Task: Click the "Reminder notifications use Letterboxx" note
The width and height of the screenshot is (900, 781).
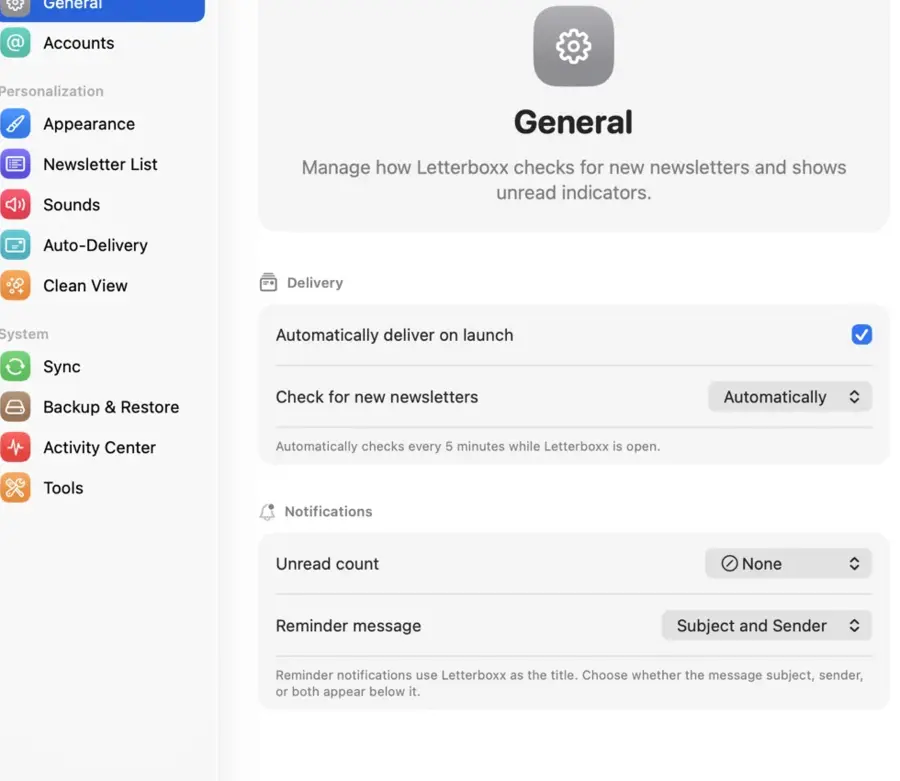Action: (569, 683)
